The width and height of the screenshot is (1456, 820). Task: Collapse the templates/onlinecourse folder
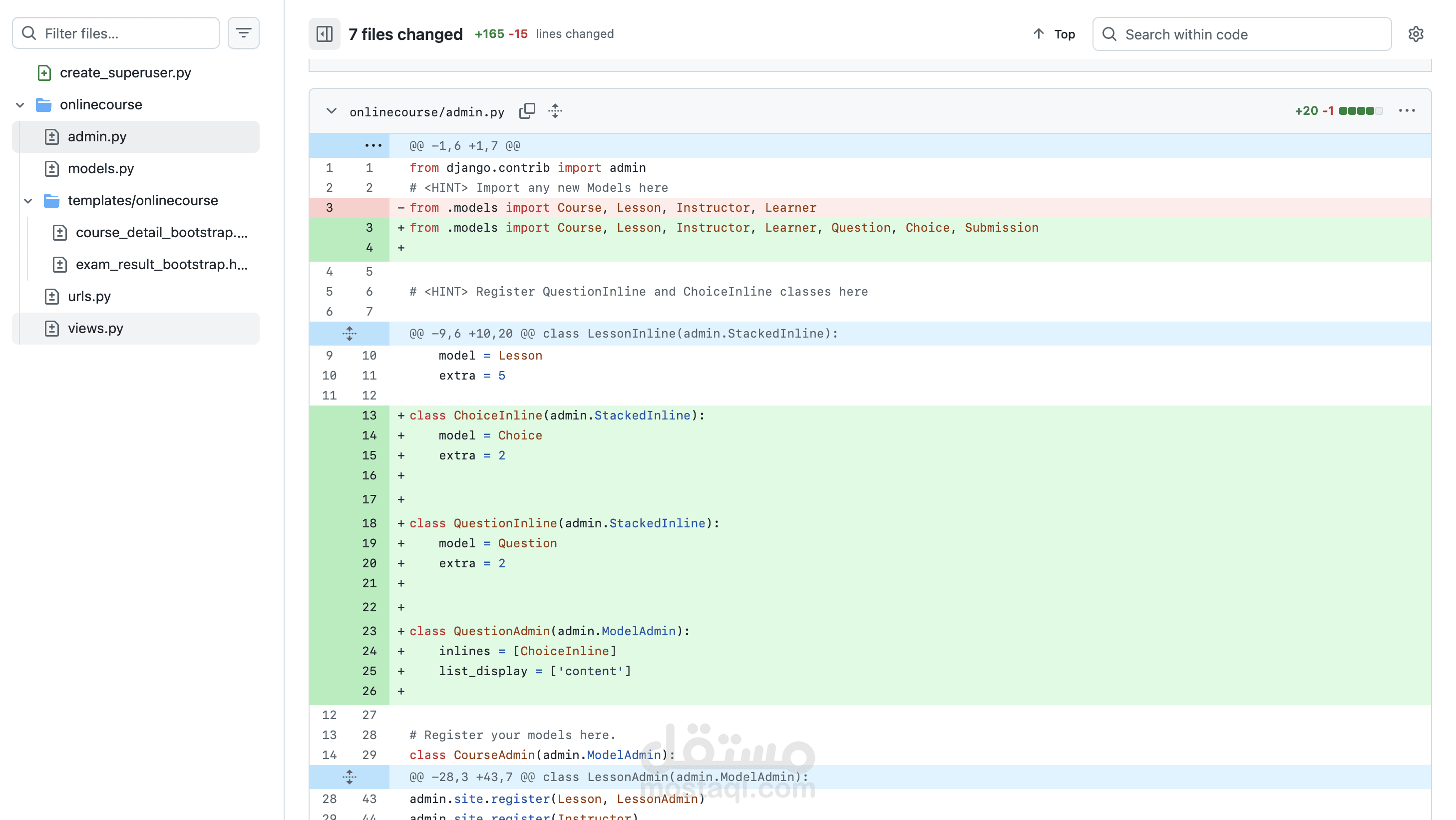[27, 201]
